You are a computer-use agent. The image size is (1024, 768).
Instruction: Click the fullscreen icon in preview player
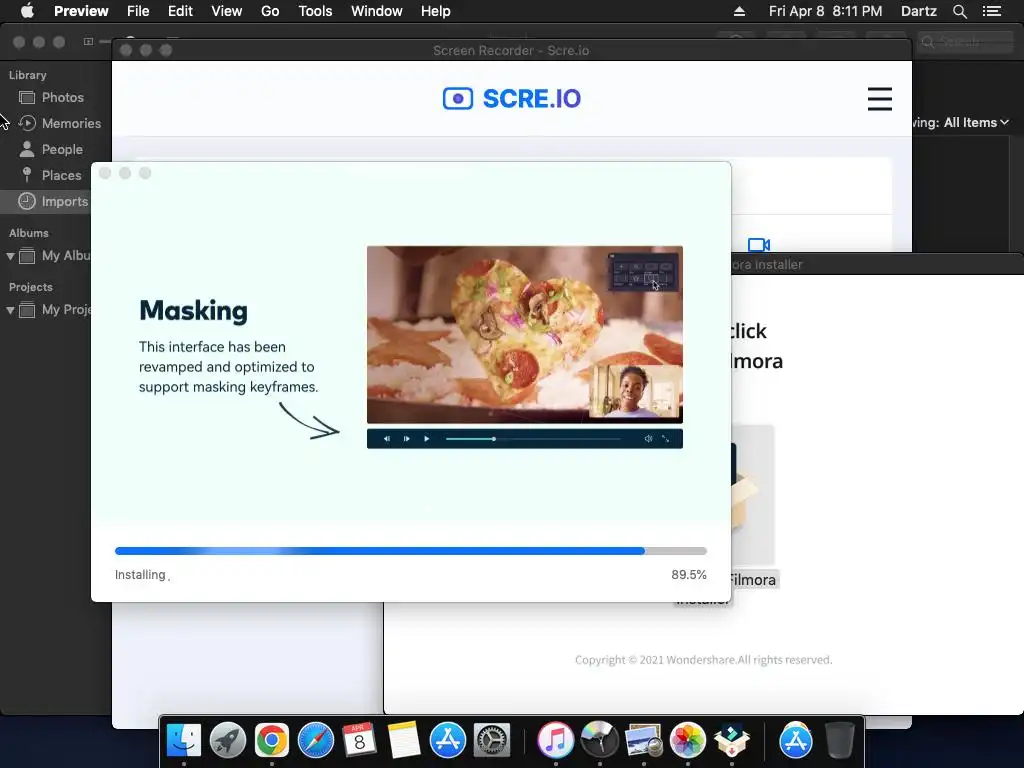click(x=665, y=439)
